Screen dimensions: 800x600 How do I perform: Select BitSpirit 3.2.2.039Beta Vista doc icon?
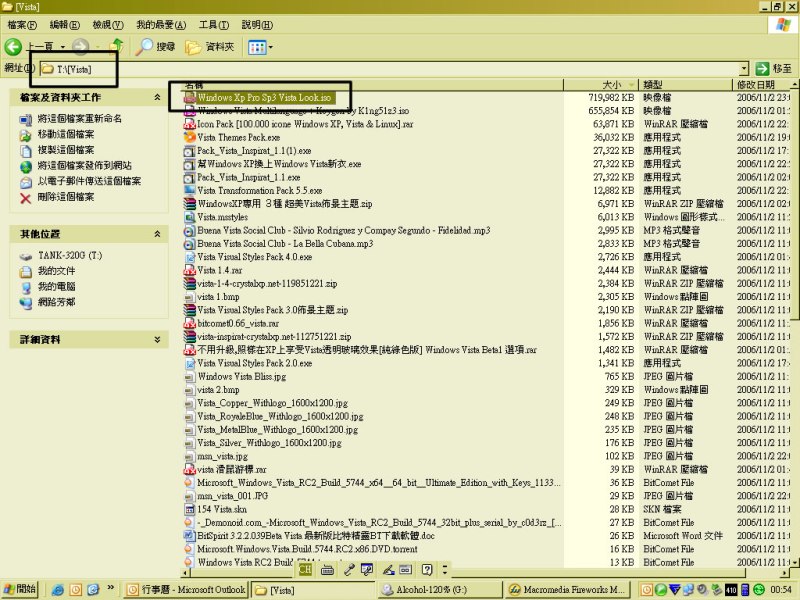[190, 536]
